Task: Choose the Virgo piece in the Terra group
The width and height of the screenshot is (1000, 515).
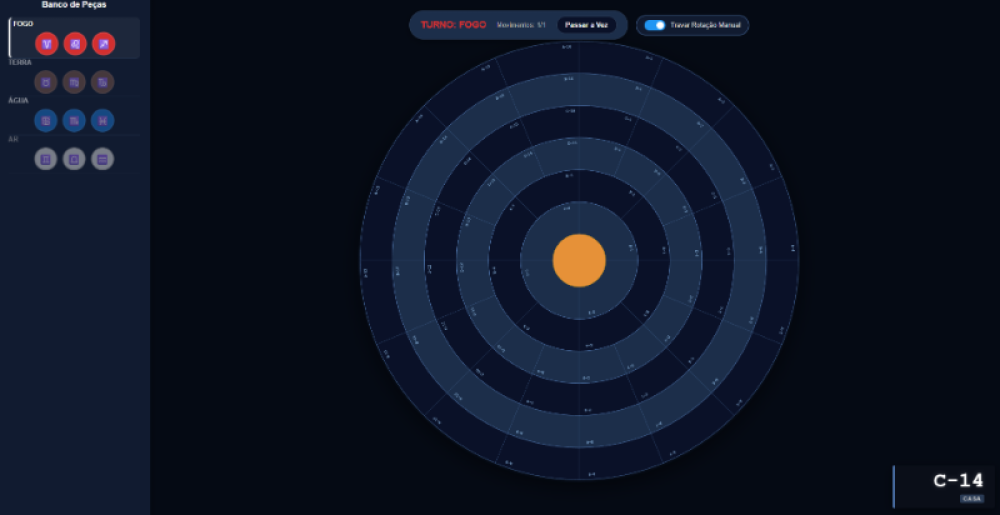Action: coord(75,82)
